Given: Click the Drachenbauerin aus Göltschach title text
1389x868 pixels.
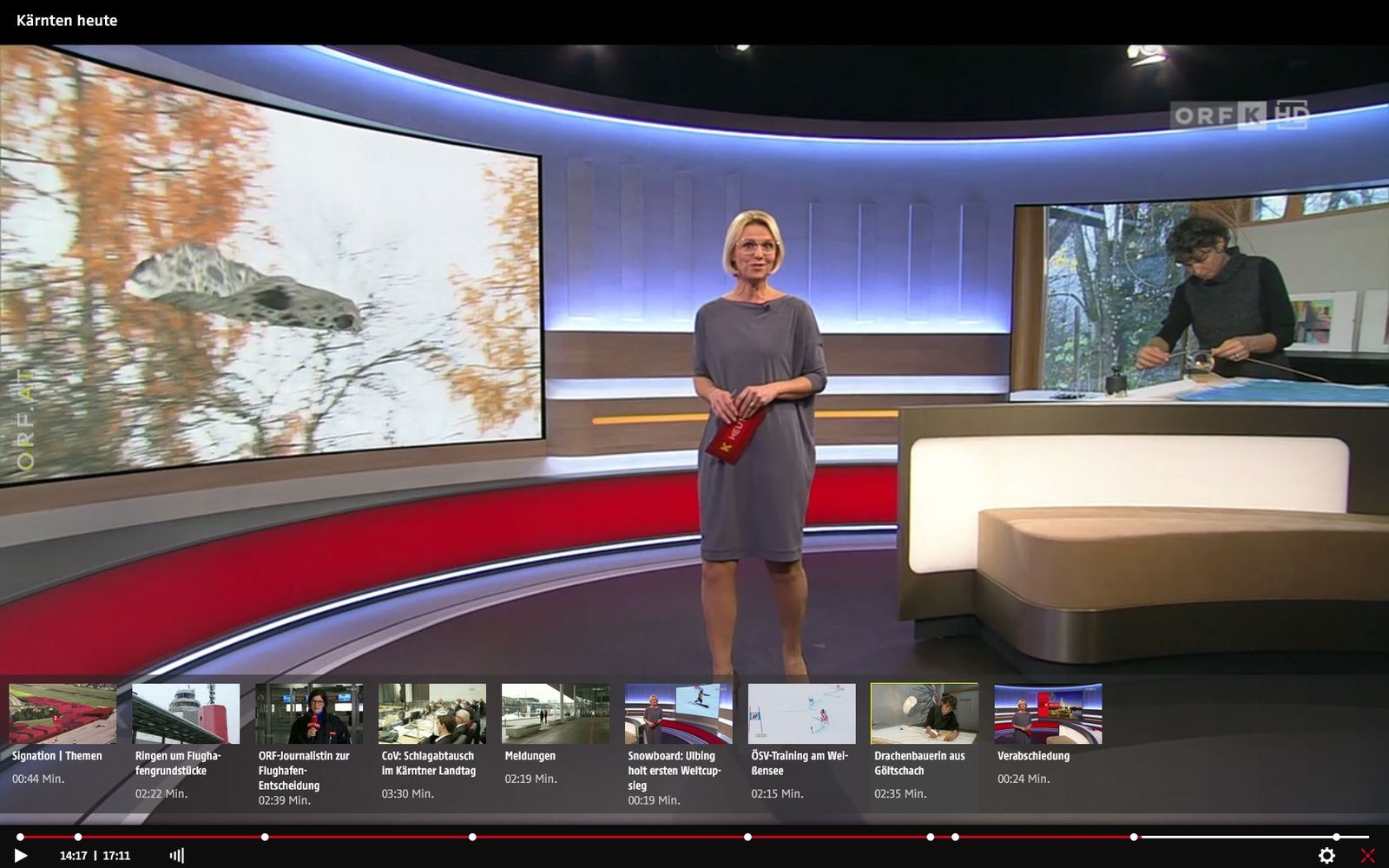Looking at the screenshot, I should pyautogui.click(x=919, y=763).
